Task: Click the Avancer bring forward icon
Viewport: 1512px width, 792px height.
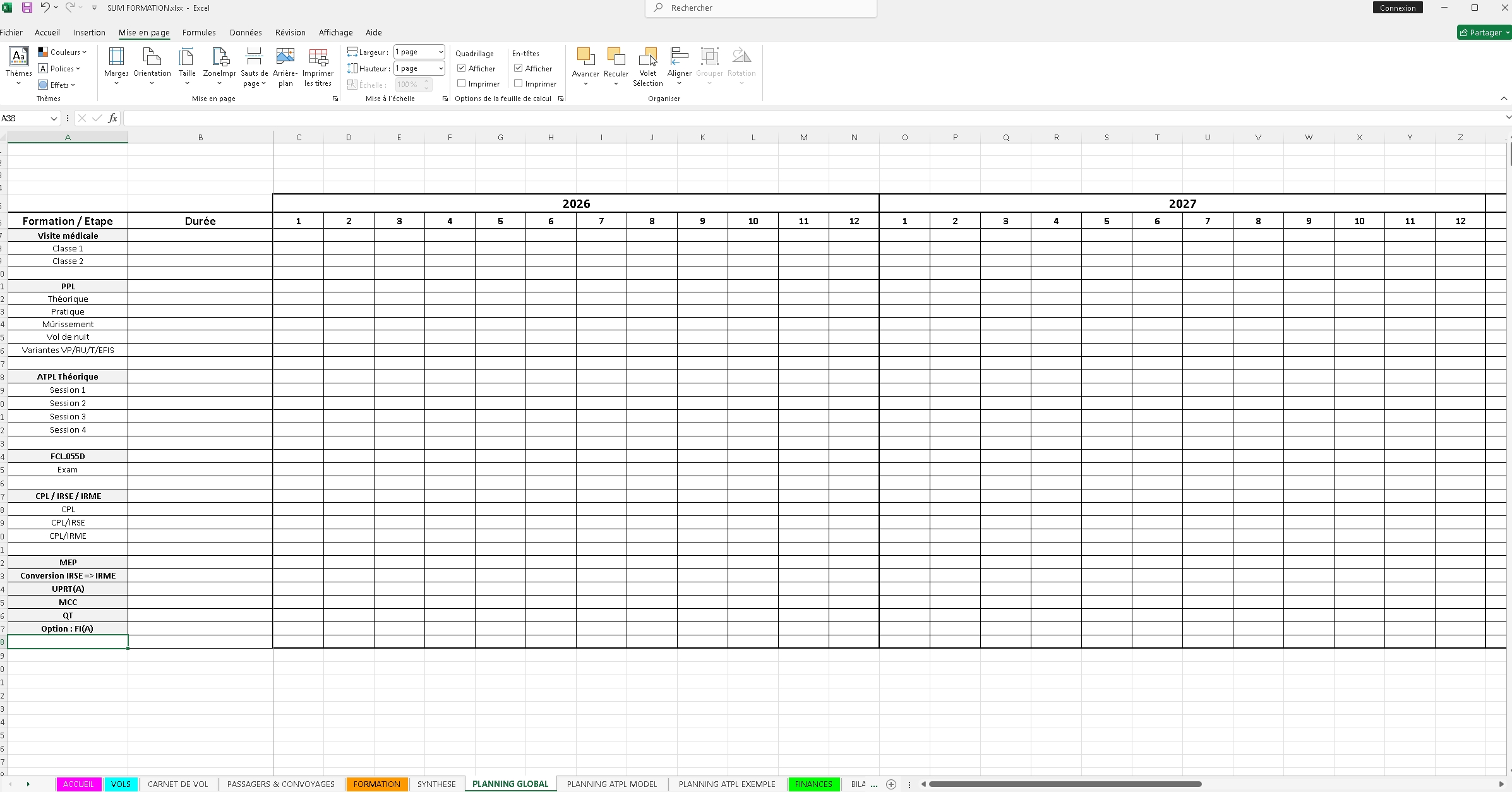Action: click(585, 65)
